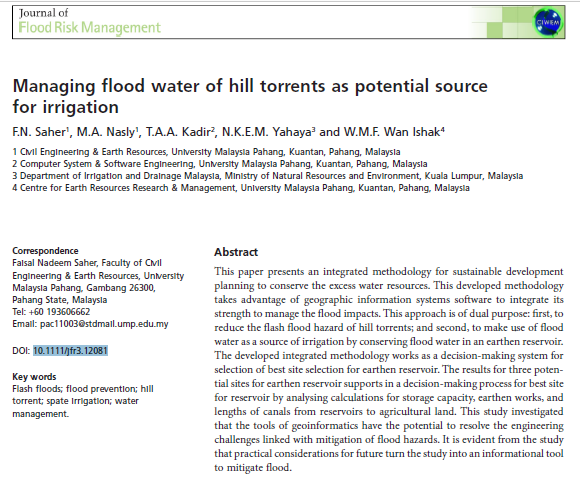Click affiliation 1 Civil Engineering & Earth Resources

click(206, 152)
